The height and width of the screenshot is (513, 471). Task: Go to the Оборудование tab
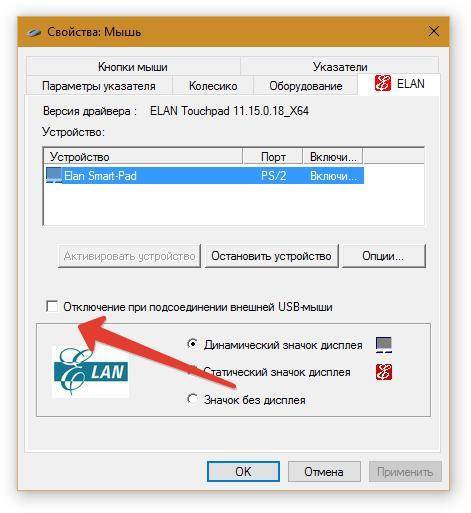306,86
